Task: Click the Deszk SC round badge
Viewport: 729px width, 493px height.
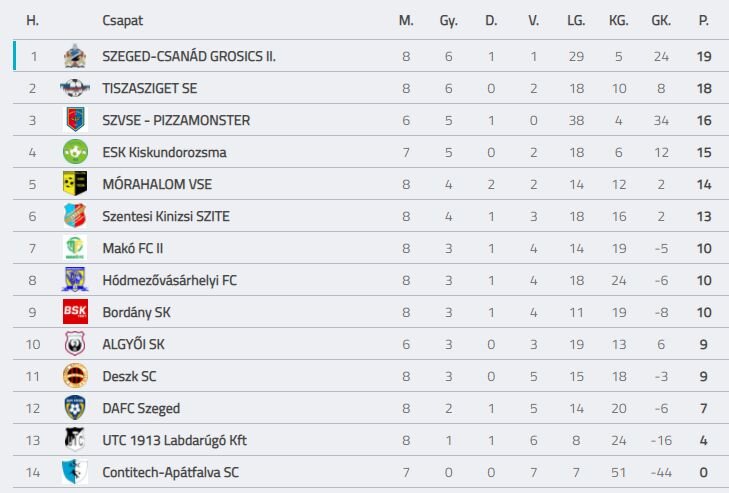Action: pyautogui.click(x=75, y=376)
